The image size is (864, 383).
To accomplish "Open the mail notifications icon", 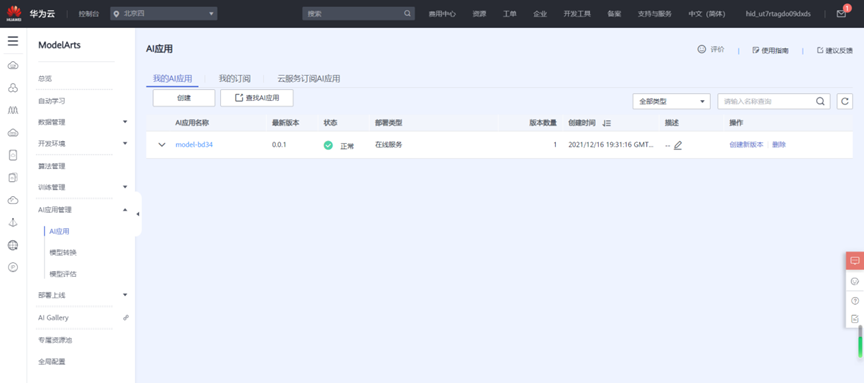I will coord(841,14).
